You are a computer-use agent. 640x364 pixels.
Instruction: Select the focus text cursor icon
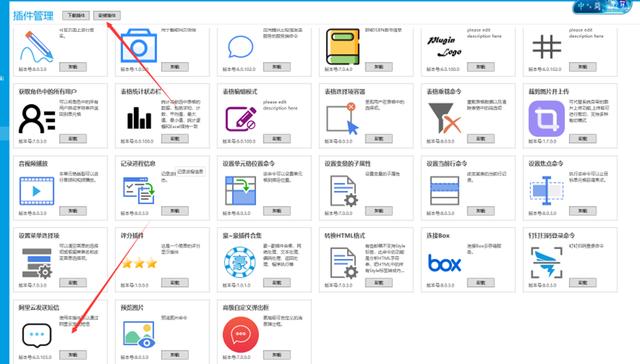pyautogui.click(x=547, y=191)
